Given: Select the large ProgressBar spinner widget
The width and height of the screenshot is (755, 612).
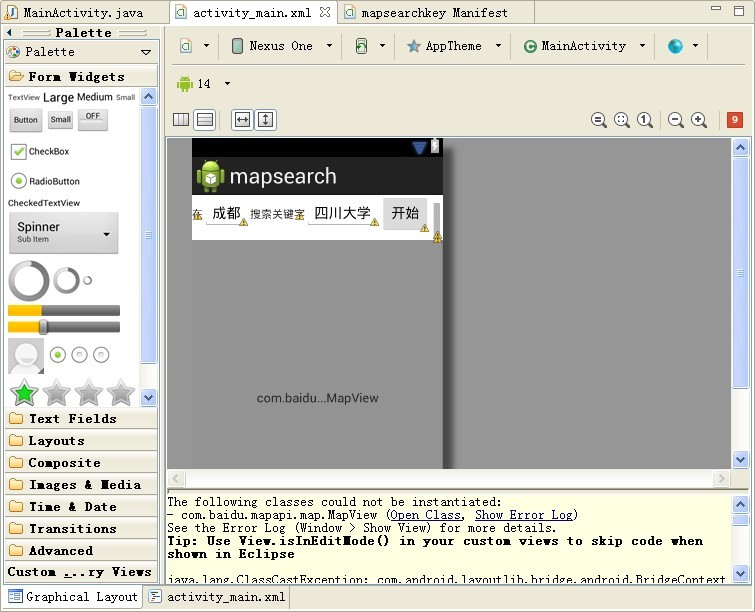Looking at the screenshot, I should [29, 281].
